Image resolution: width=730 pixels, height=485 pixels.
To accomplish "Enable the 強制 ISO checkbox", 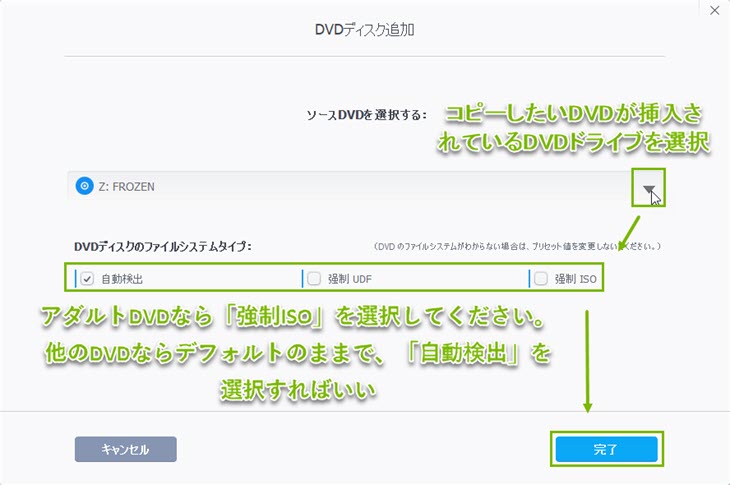I will (x=541, y=279).
